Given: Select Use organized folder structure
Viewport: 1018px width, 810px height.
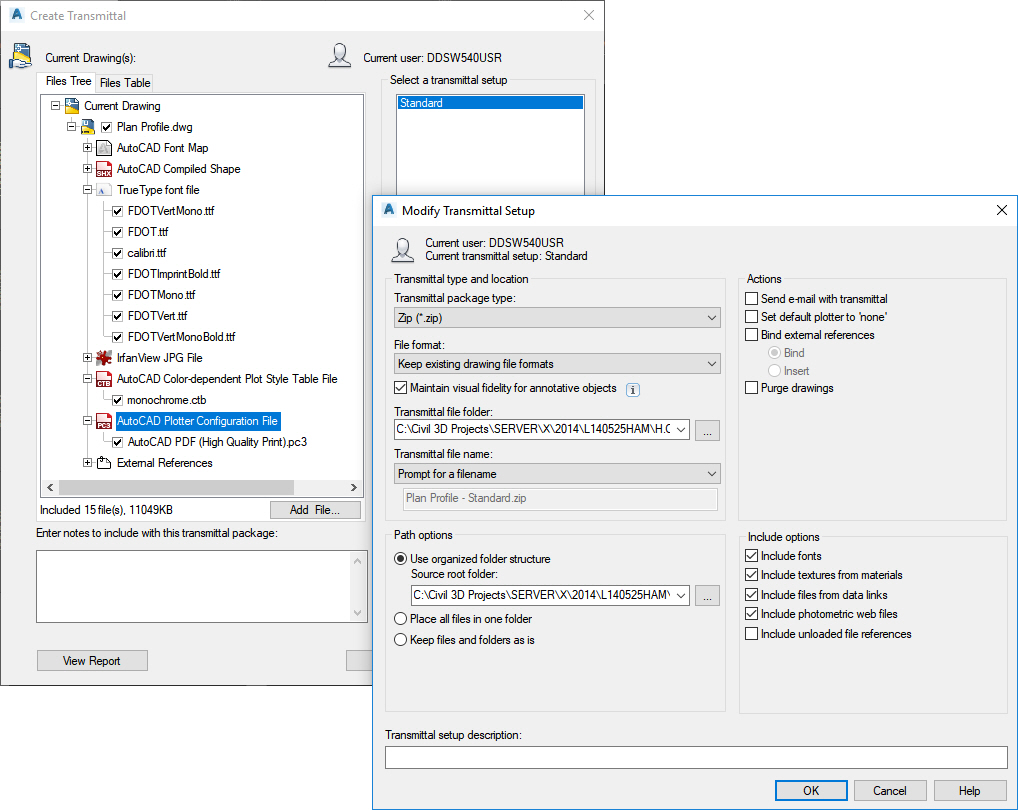Looking at the screenshot, I should coord(401,559).
